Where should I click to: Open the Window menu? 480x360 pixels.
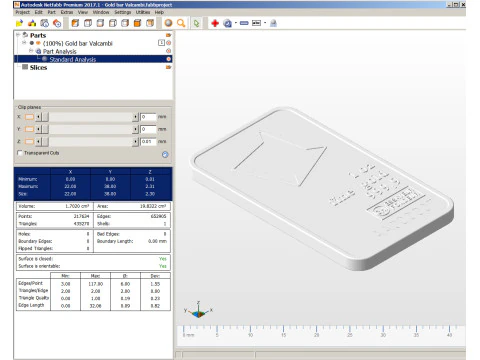point(101,12)
